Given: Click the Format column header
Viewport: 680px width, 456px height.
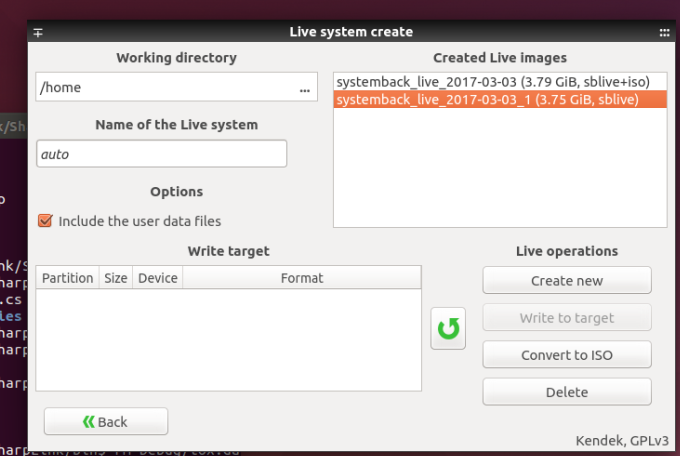Looking at the screenshot, I should 301,278.
